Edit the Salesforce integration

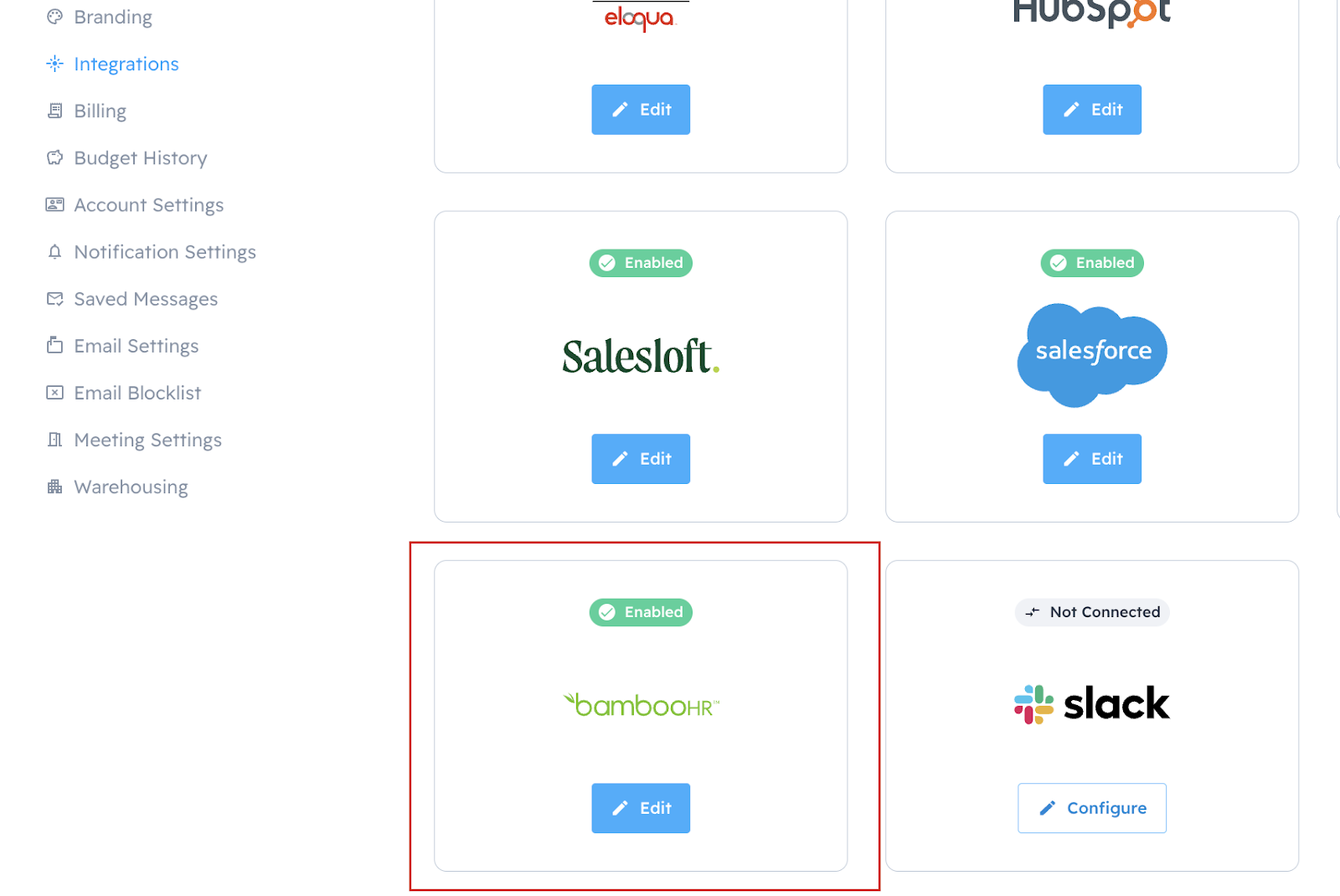[1092, 459]
